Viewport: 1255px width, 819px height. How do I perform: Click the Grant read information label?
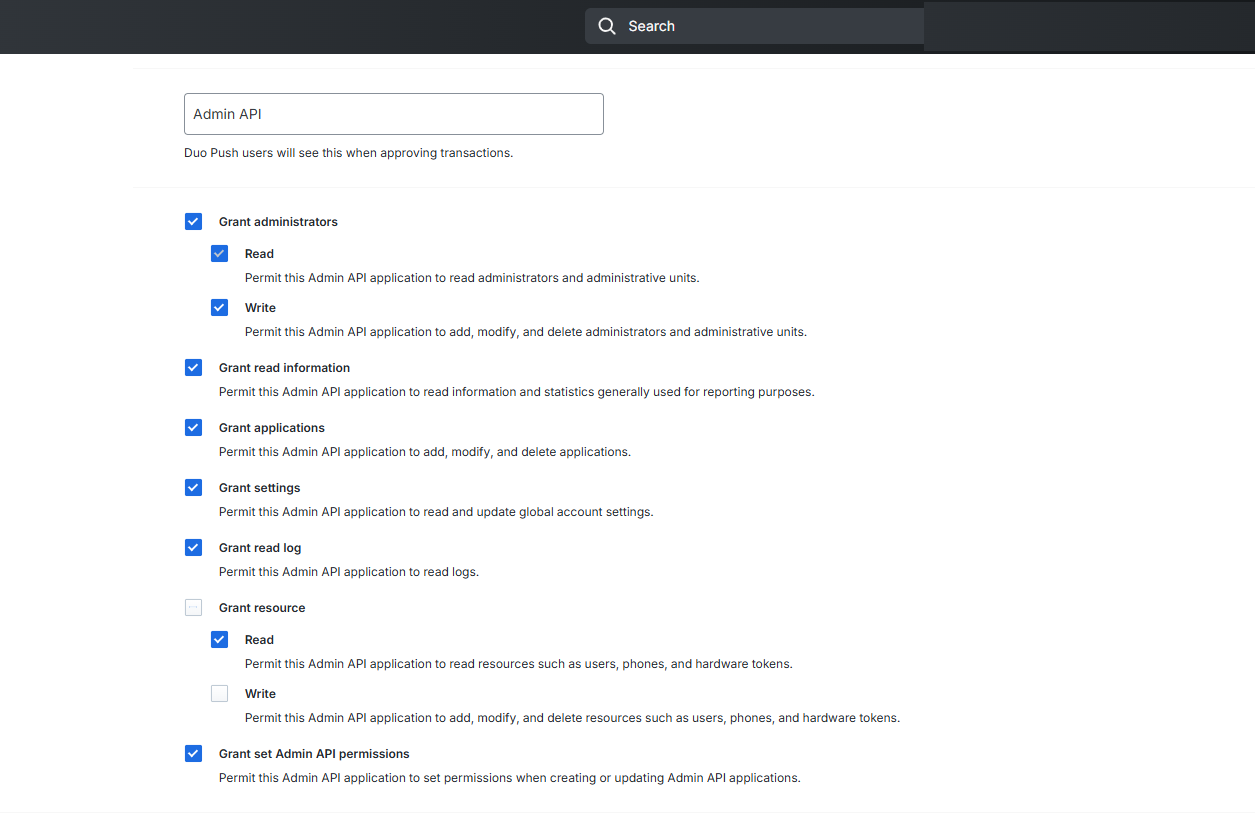coord(284,368)
